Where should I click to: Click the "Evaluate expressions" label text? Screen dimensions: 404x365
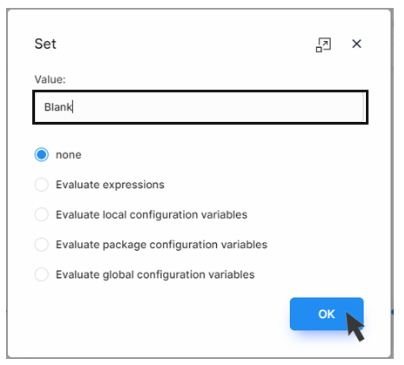point(110,185)
